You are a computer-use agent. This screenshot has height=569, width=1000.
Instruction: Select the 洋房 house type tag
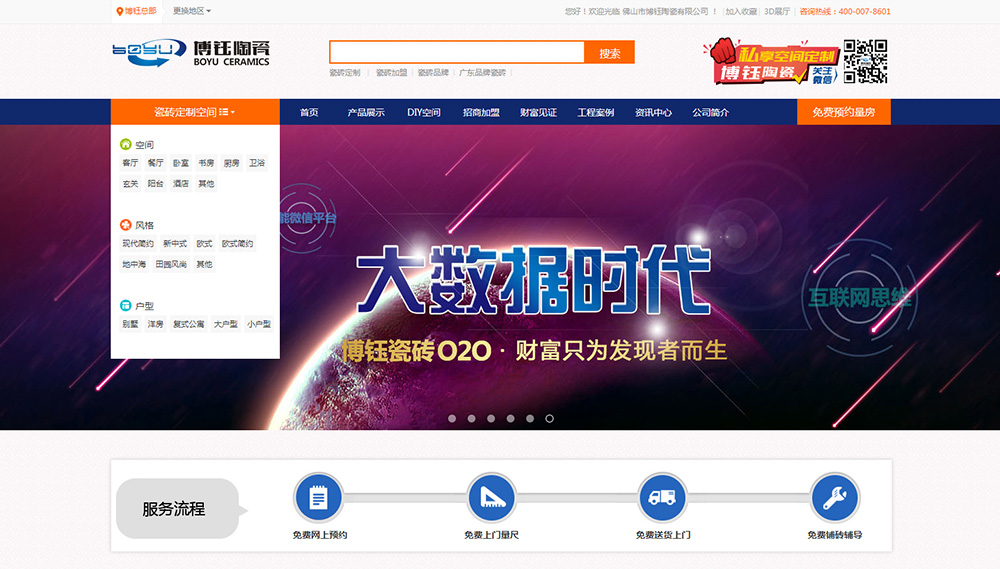(x=156, y=324)
